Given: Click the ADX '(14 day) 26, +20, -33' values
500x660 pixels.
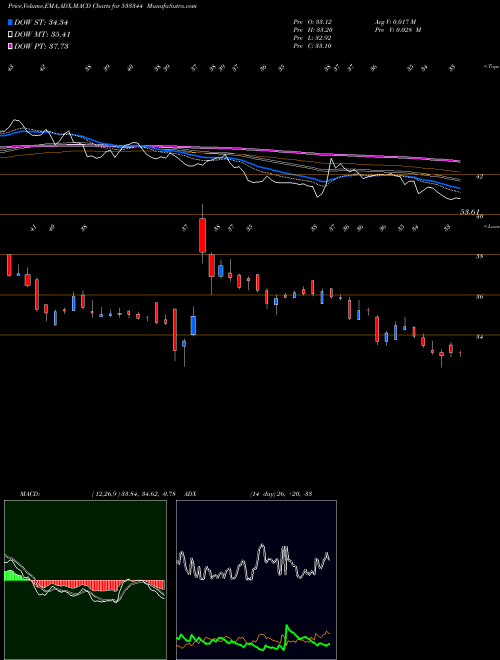Looking at the screenshot, I should click(280, 493).
